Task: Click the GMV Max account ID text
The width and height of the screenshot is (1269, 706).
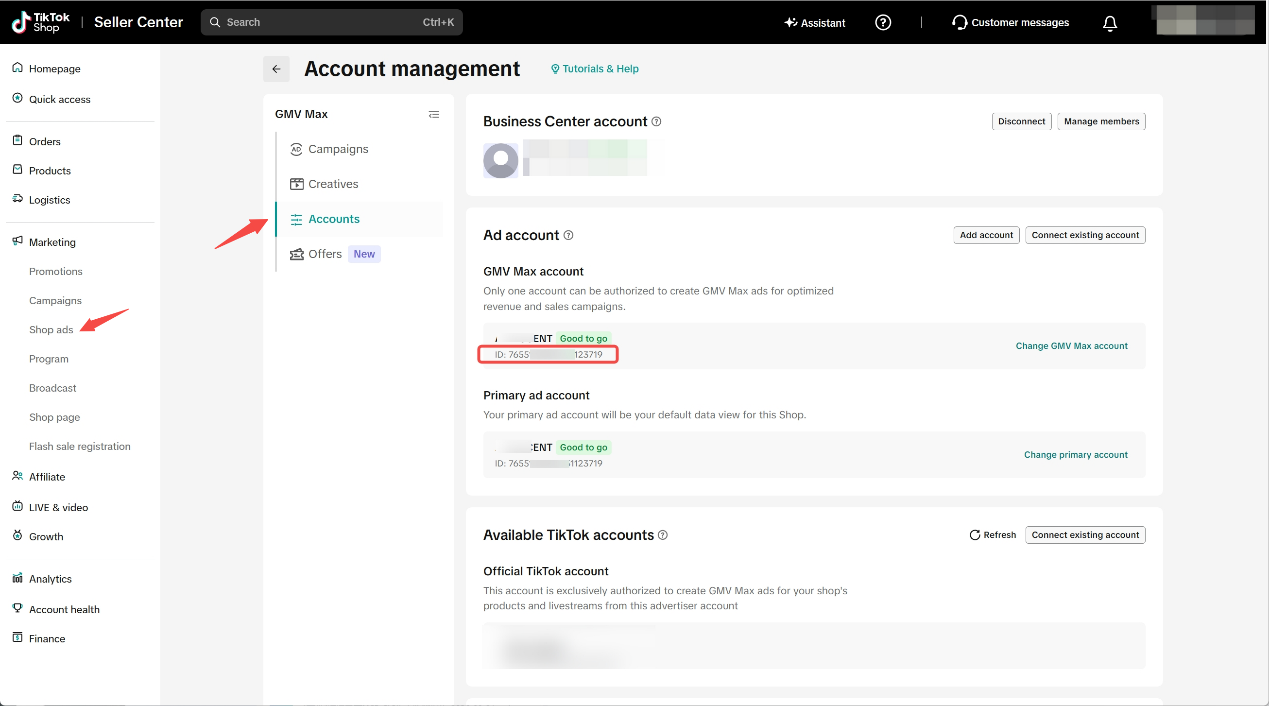Action: [548, 355]
